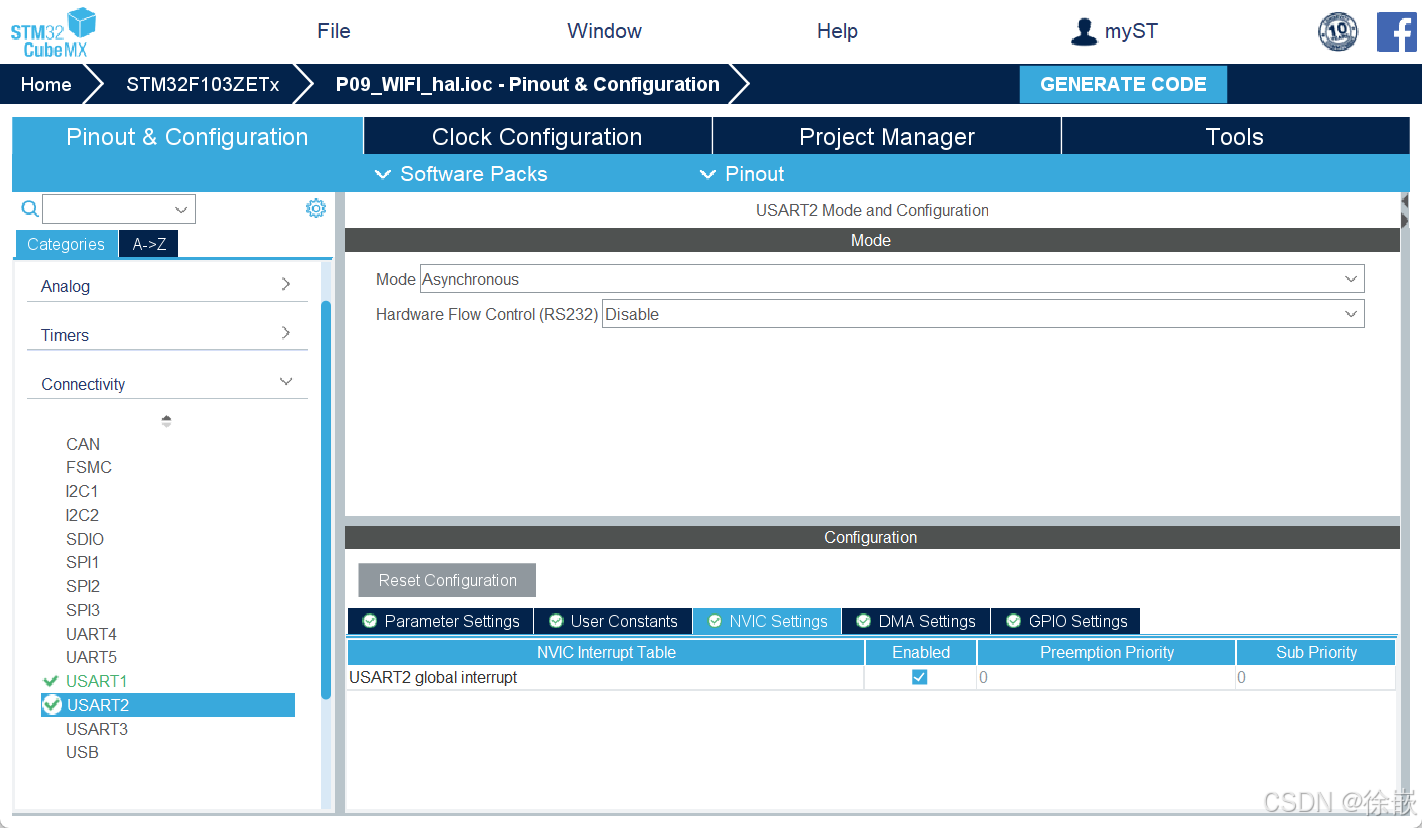This screenshot has width=1422, height=828.
Task: Switch to Clock Configuration tab
Action: coord(537,137)
